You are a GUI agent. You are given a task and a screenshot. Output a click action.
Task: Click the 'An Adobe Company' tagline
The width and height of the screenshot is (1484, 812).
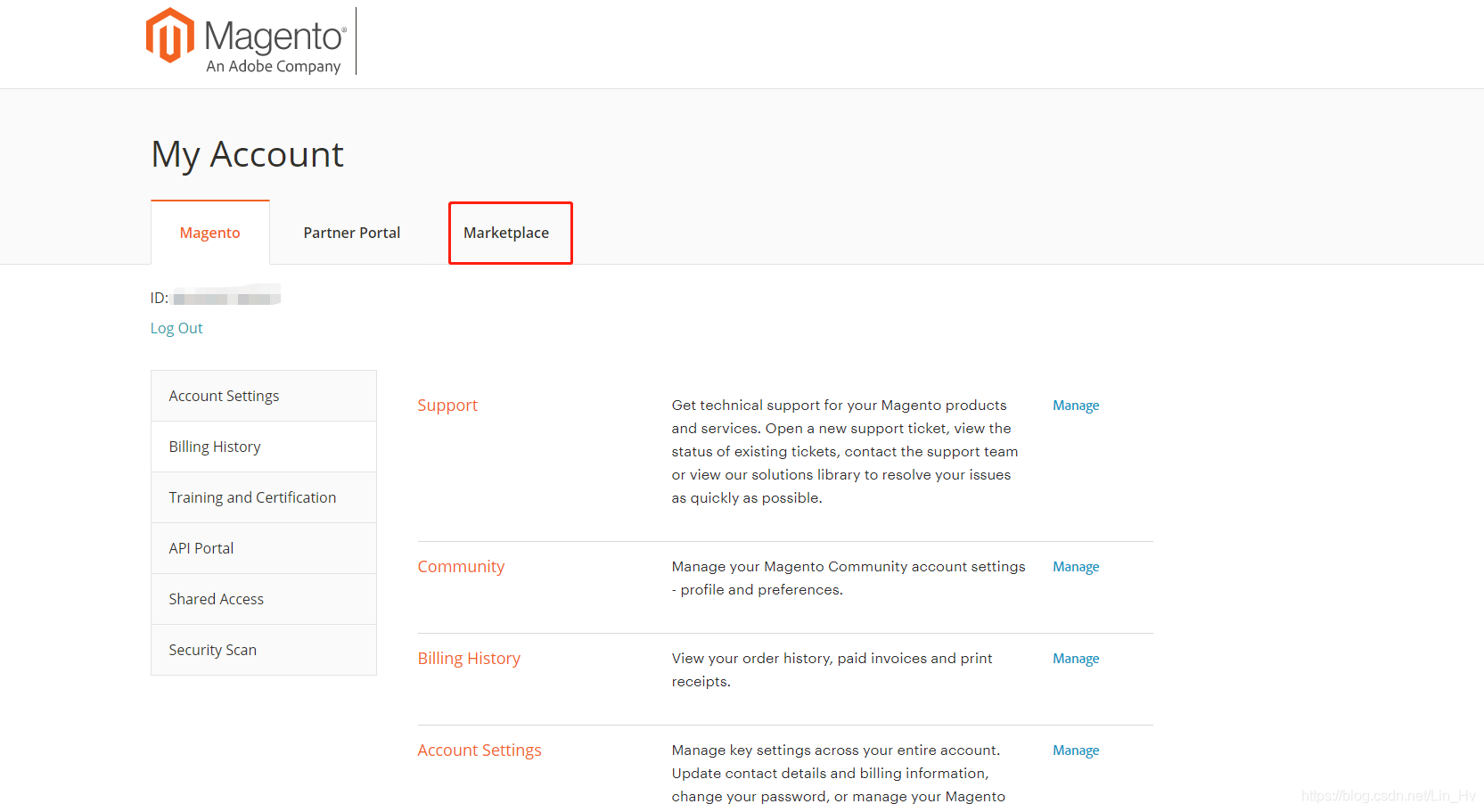pos(274,66)
